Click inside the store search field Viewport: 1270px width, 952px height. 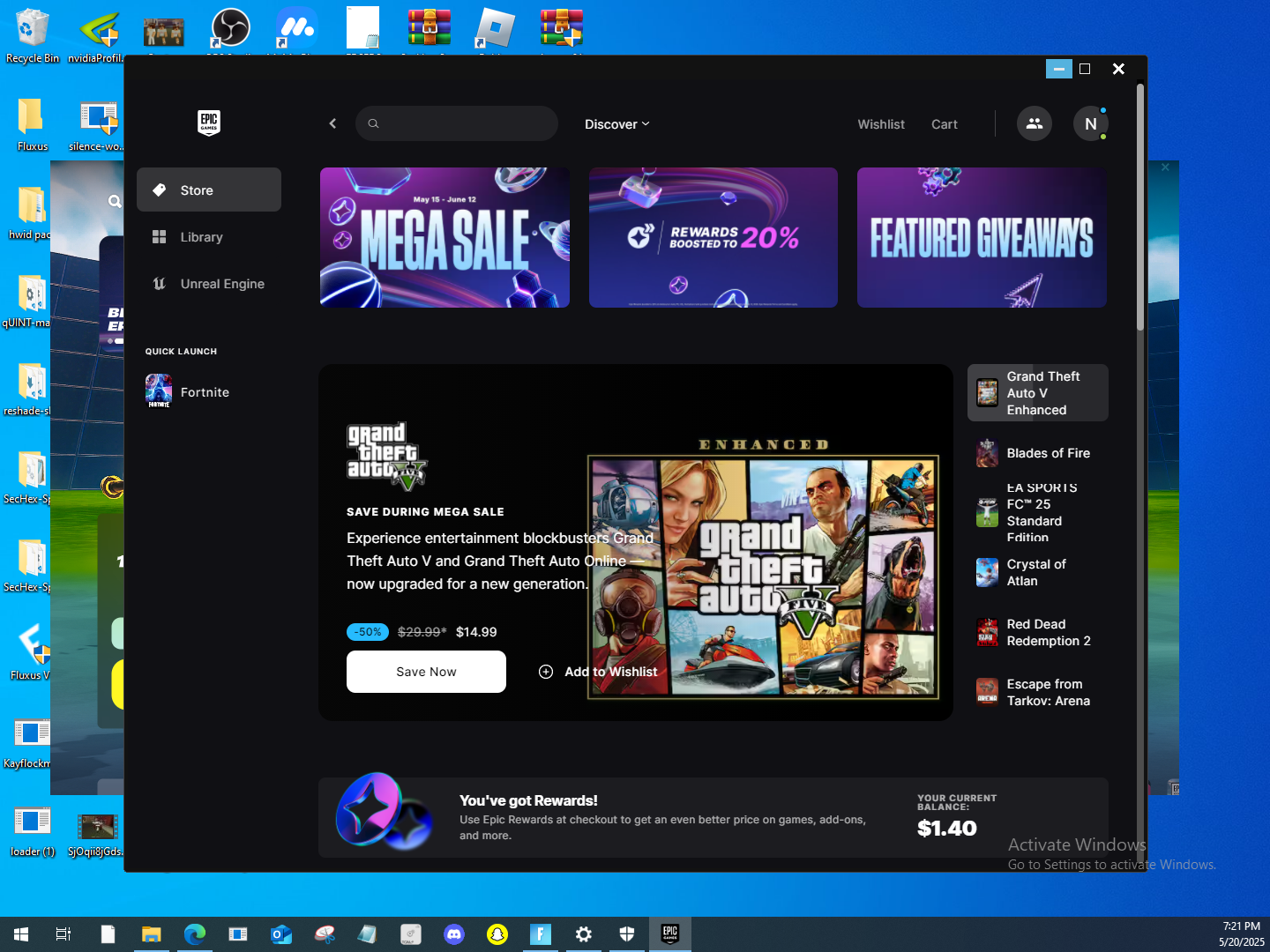point(457,123)
